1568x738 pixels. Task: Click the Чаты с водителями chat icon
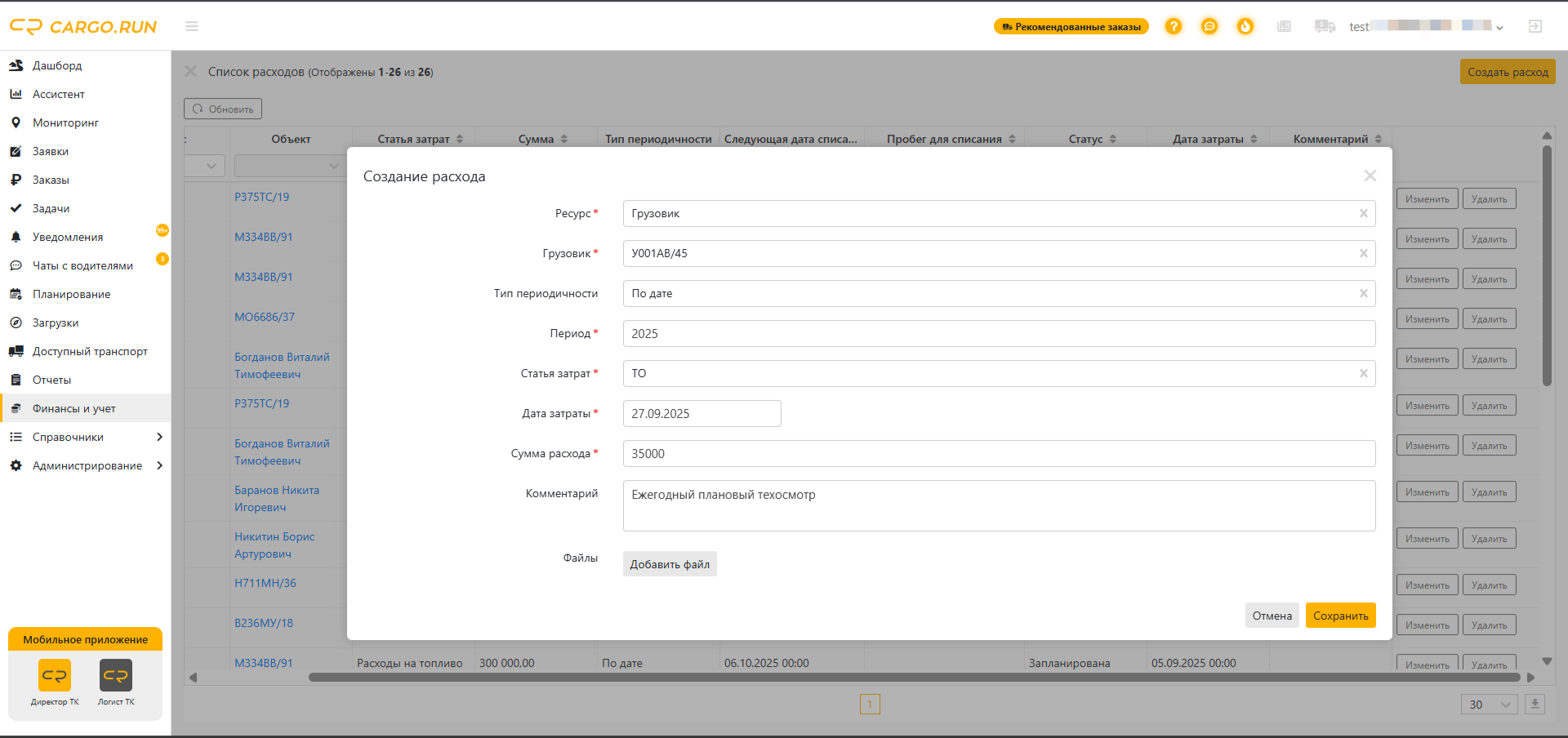pos(16,265)
